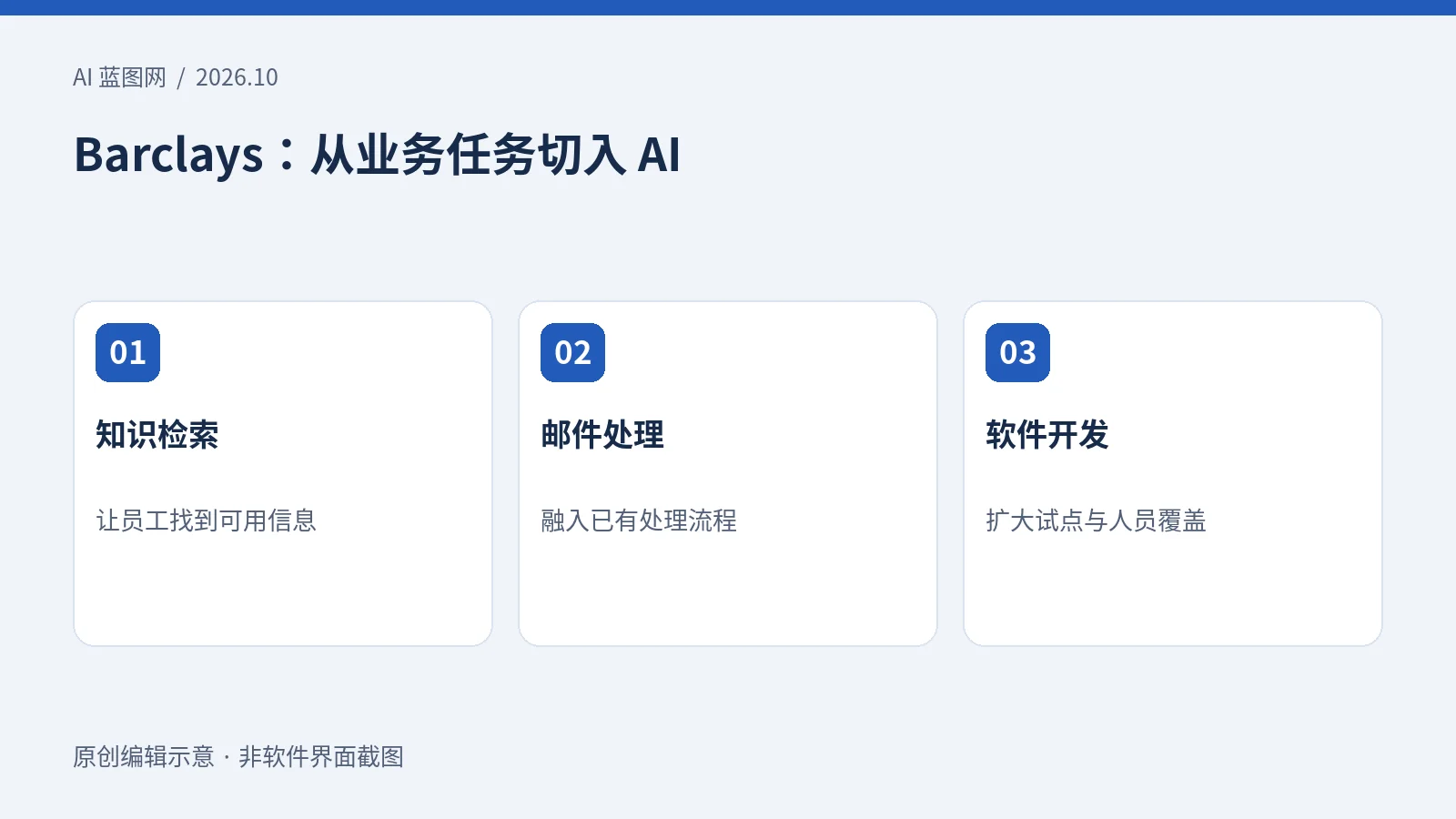Click the description 融入已有处理流程

(639, 521)
